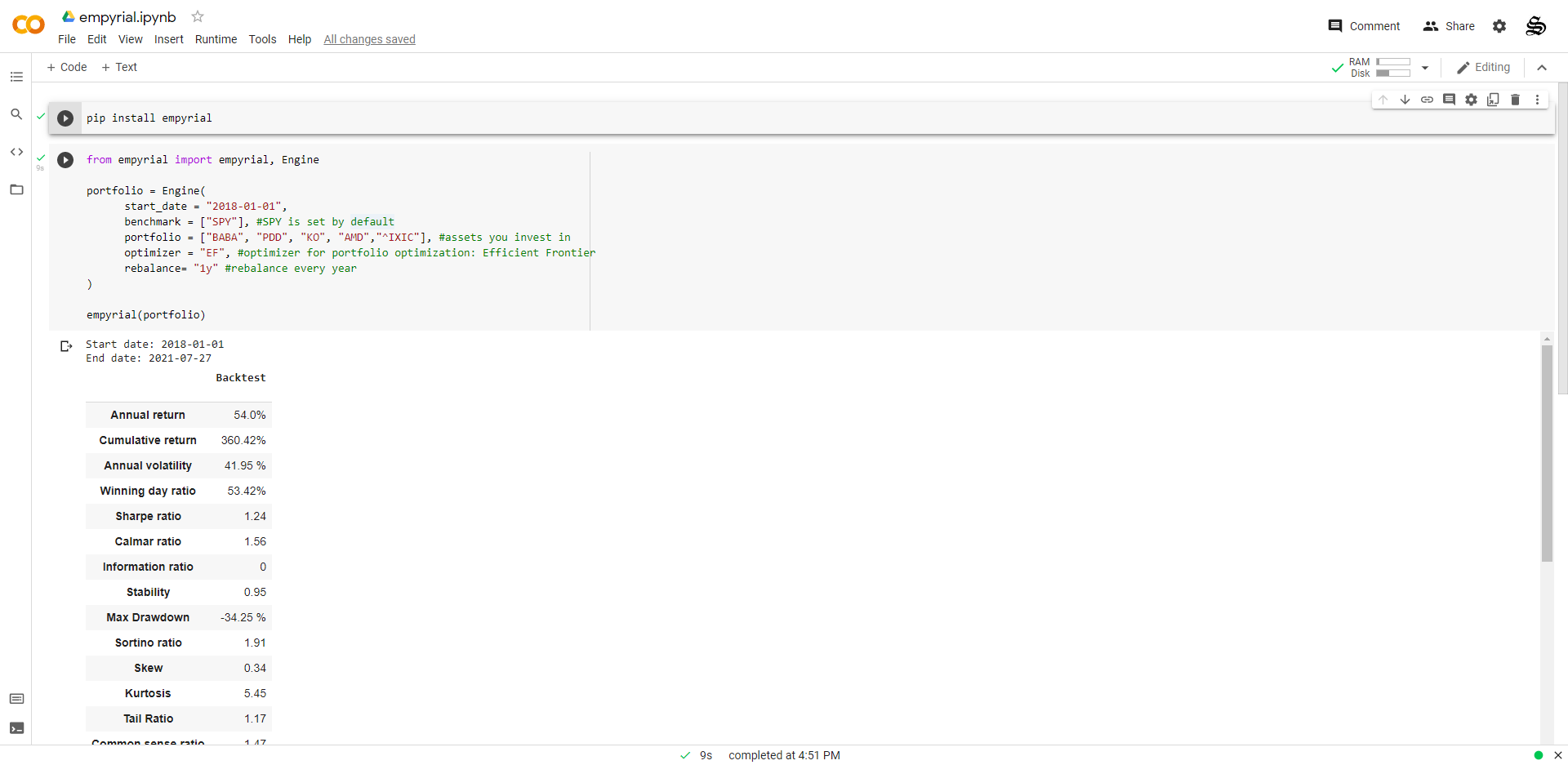Open the table of contents sidebar
The height and width of the screenshot is (765, 1568).
point(16,77)
